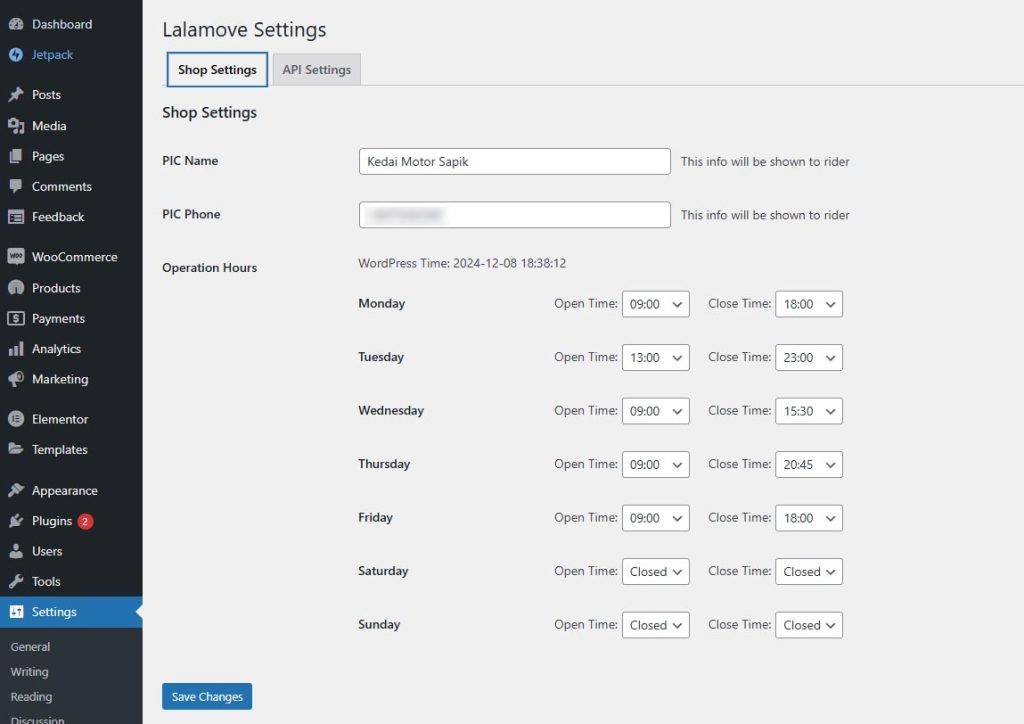Click the Payments menu label

[x=58, y=319]
